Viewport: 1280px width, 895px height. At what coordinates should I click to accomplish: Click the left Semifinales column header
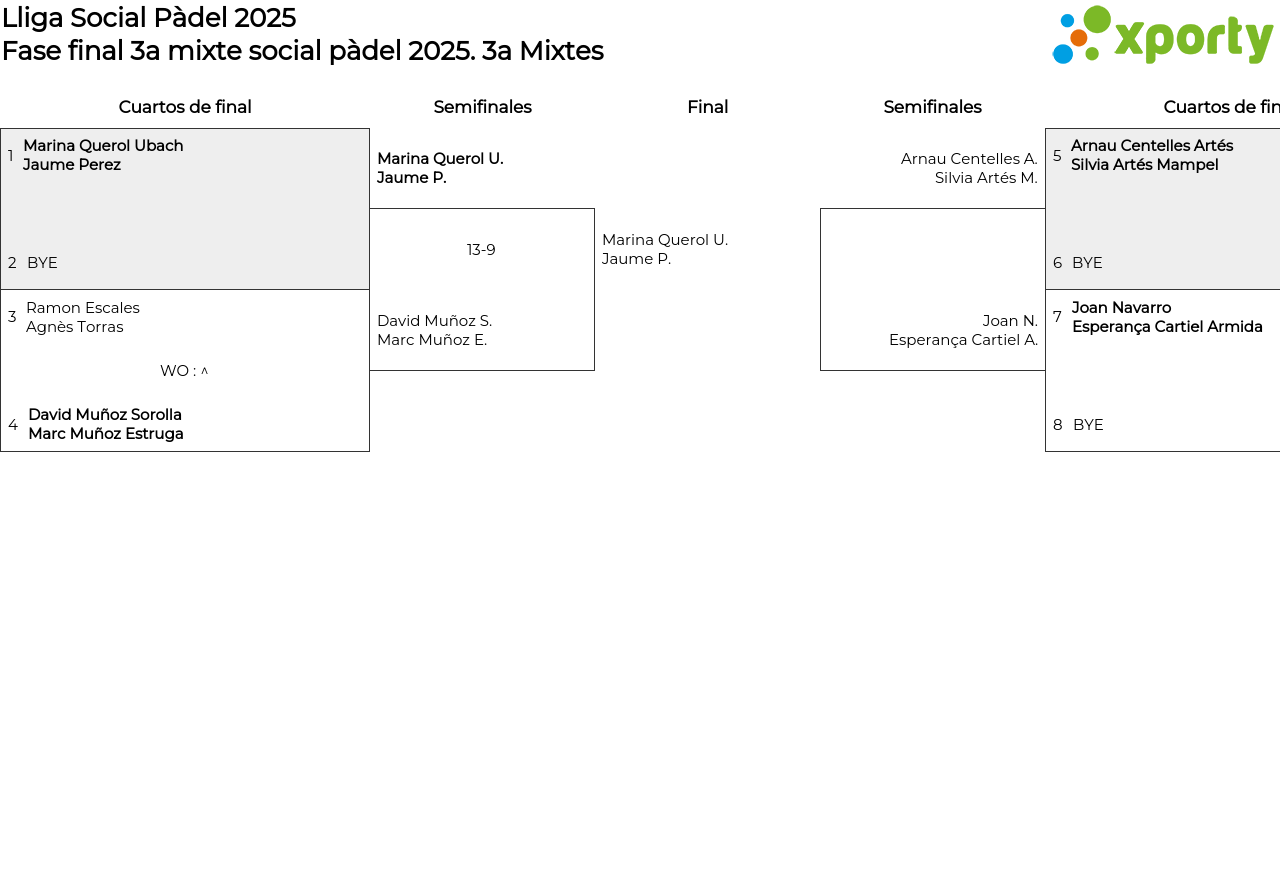482,107
